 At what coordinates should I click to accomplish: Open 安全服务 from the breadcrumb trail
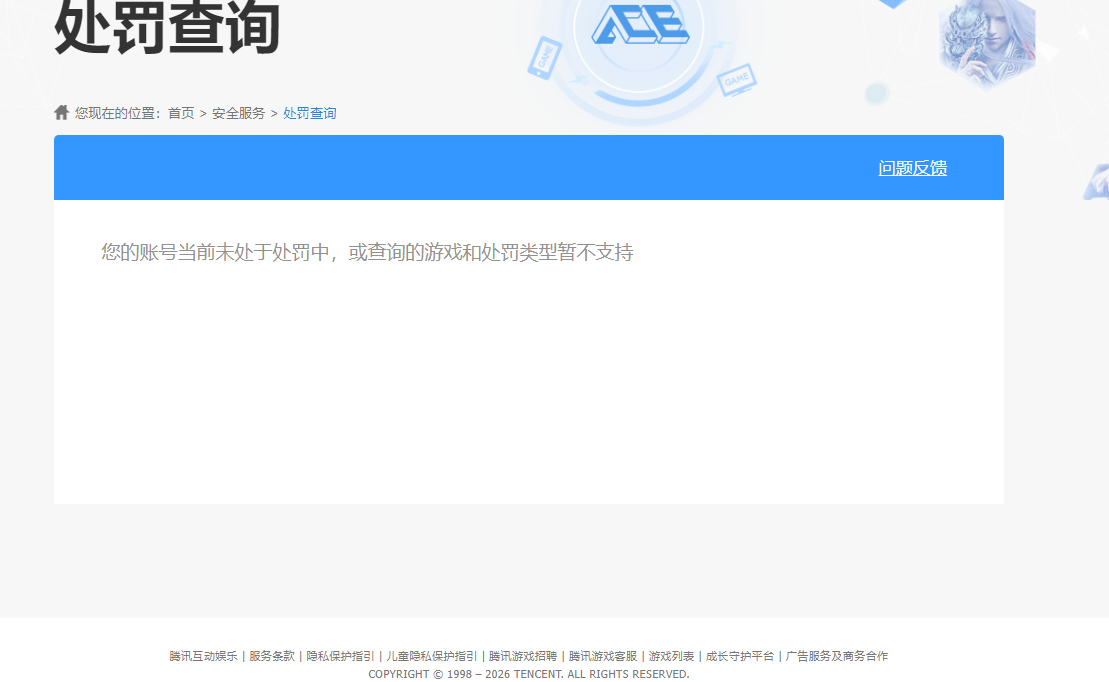click(x=237, y=113)
